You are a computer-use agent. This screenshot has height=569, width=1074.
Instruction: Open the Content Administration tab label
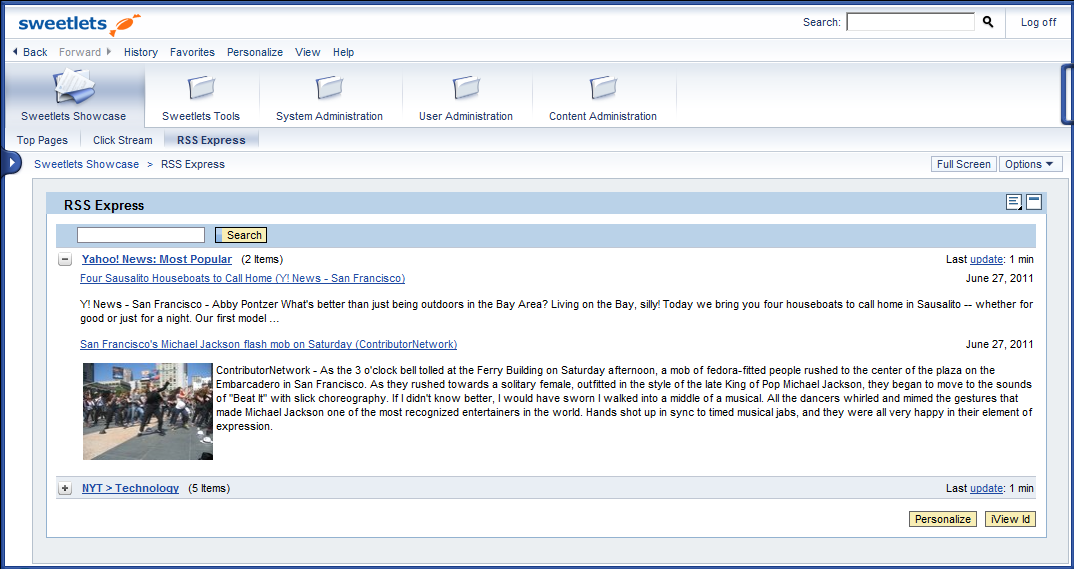click(603, 116)
